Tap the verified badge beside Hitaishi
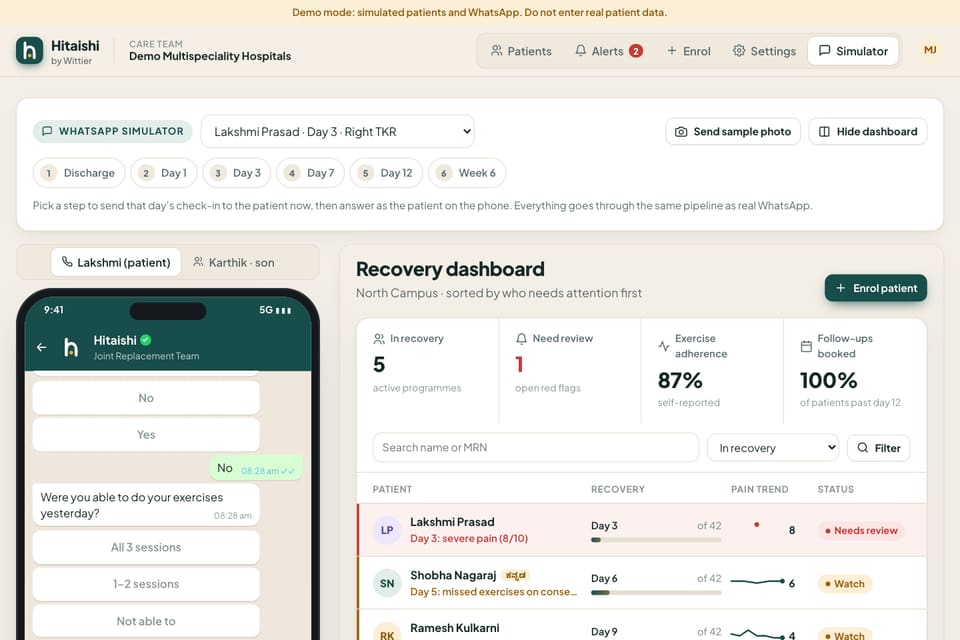 146,340
